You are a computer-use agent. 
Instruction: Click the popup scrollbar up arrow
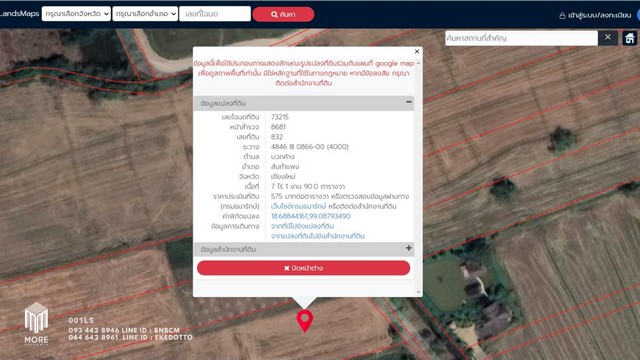[x=418, y=63]
